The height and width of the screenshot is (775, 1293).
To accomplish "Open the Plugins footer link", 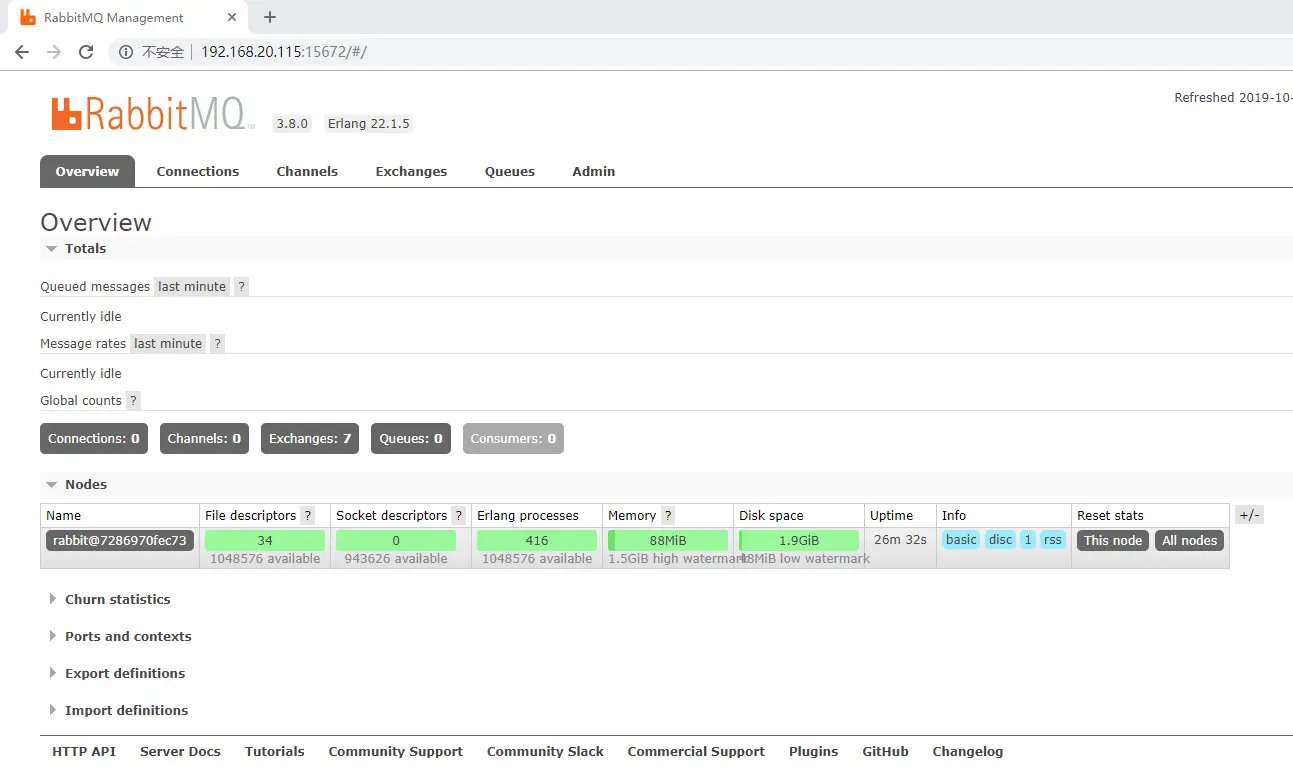I will click(814, 752).
